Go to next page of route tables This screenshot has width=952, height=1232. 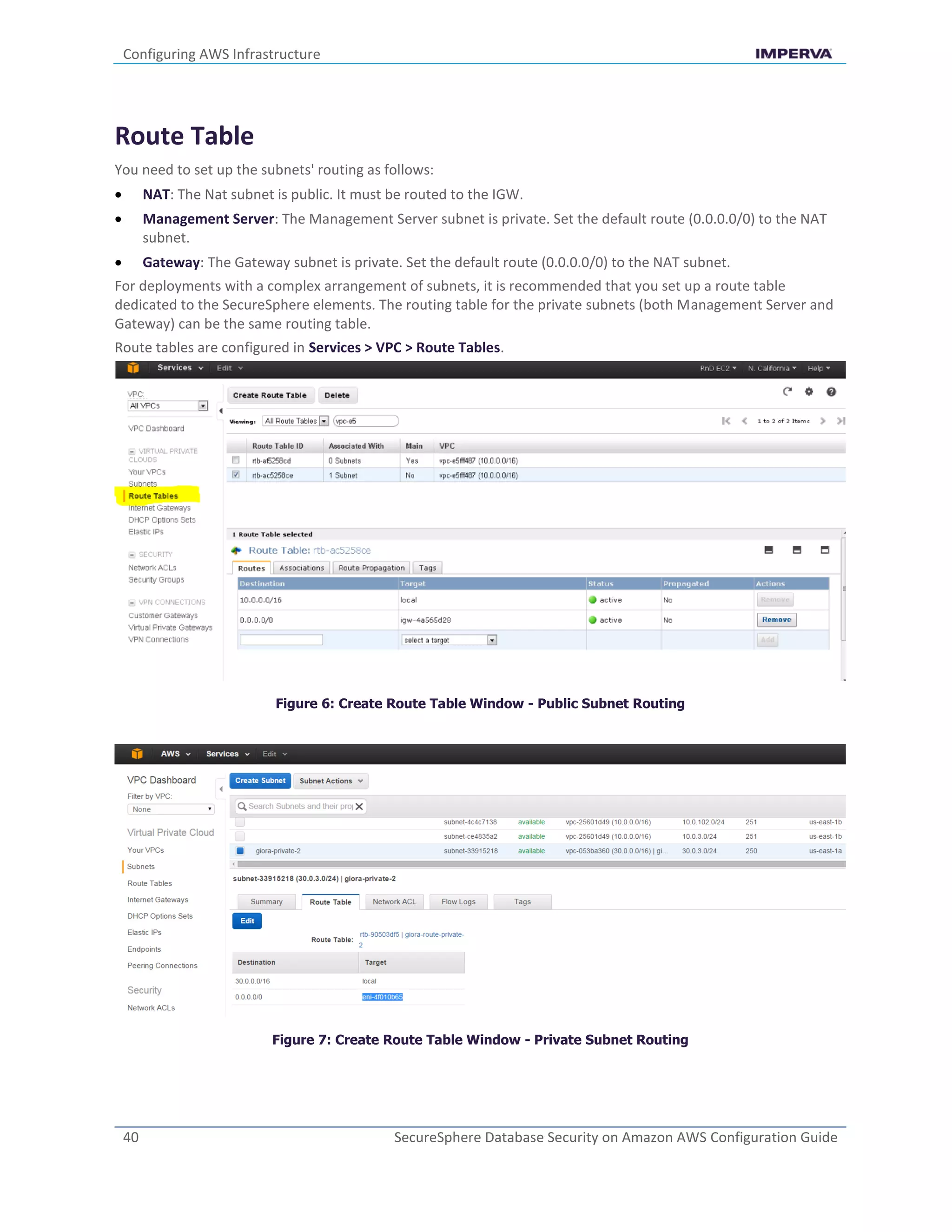(823, 421)
